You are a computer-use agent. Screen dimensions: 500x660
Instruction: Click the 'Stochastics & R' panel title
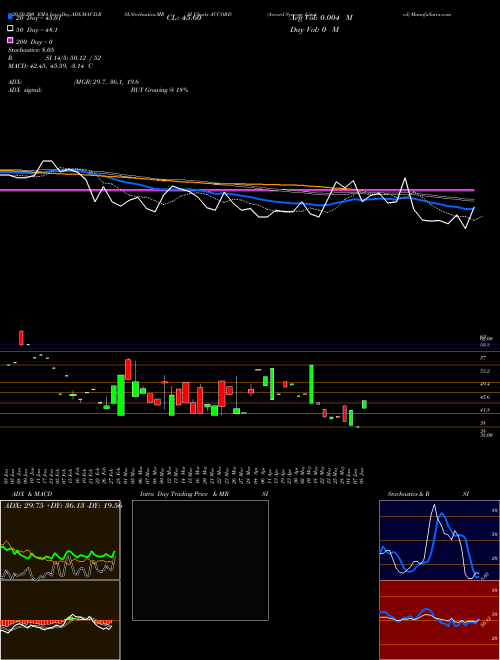pyautogui.click(x=408, y=494)
